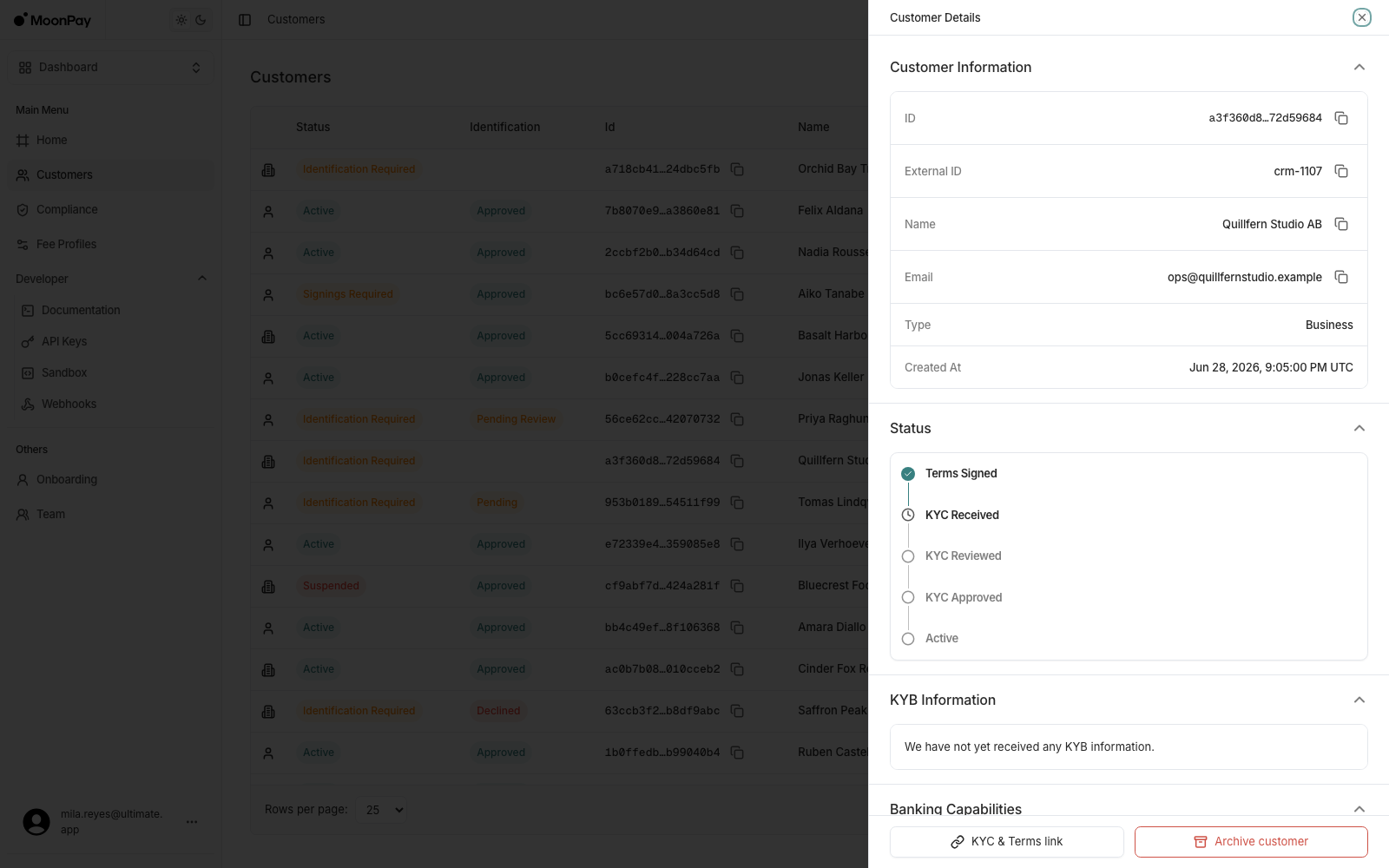Go to Home in main menu
The height and width of the screenshot is (868, 1389).
click(110, 140)
